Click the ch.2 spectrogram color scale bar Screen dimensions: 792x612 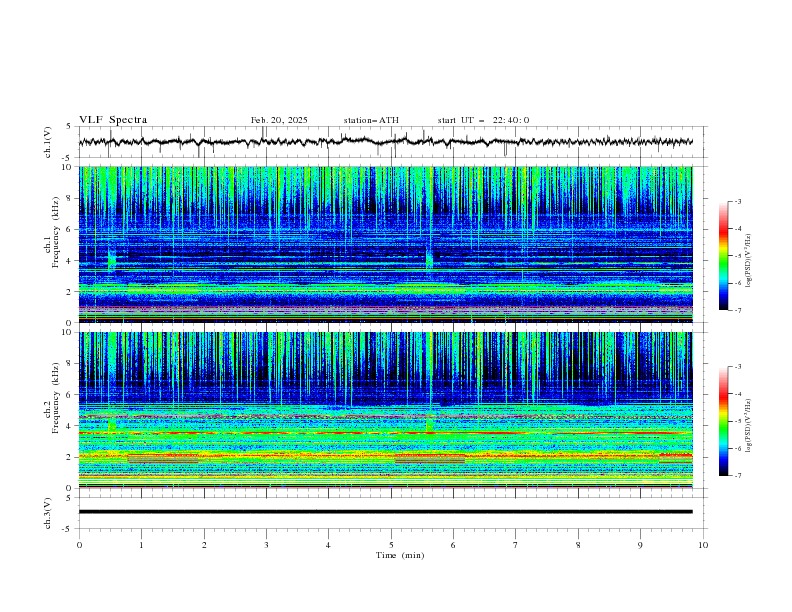click(724, 421)
